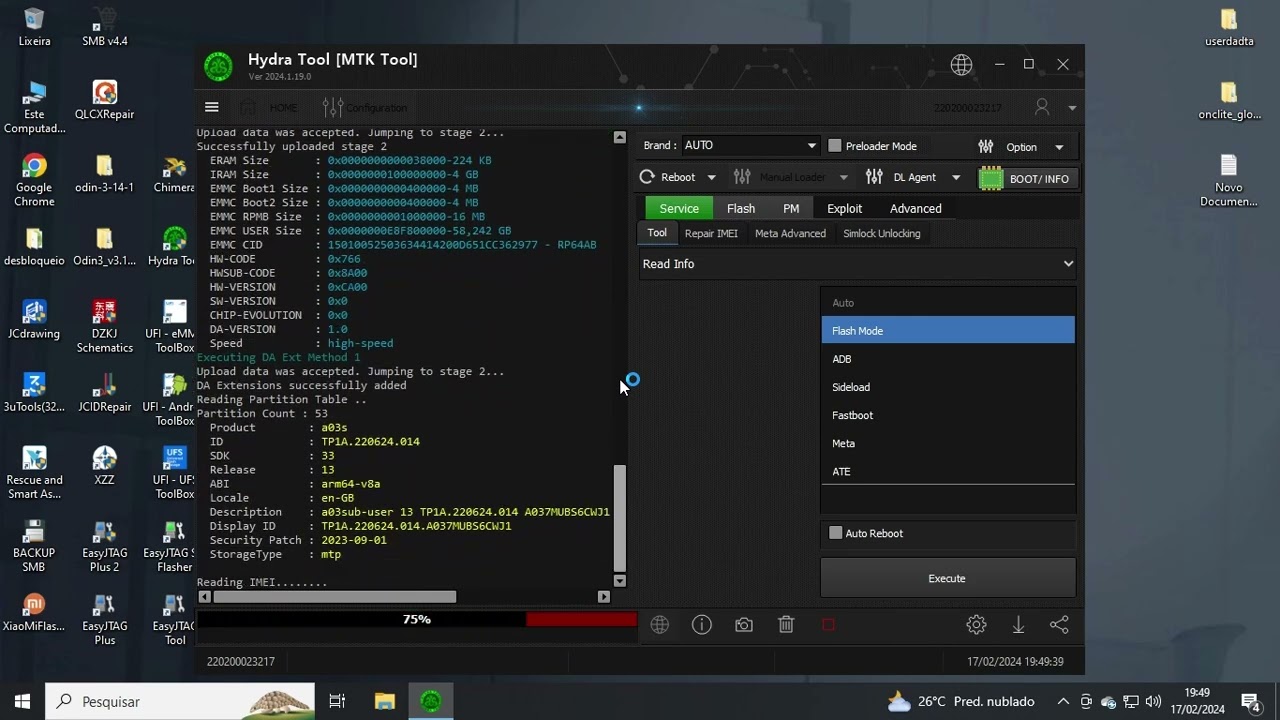
Task: Select the Tool sub-tab
Action: click(x=657, y=233)
